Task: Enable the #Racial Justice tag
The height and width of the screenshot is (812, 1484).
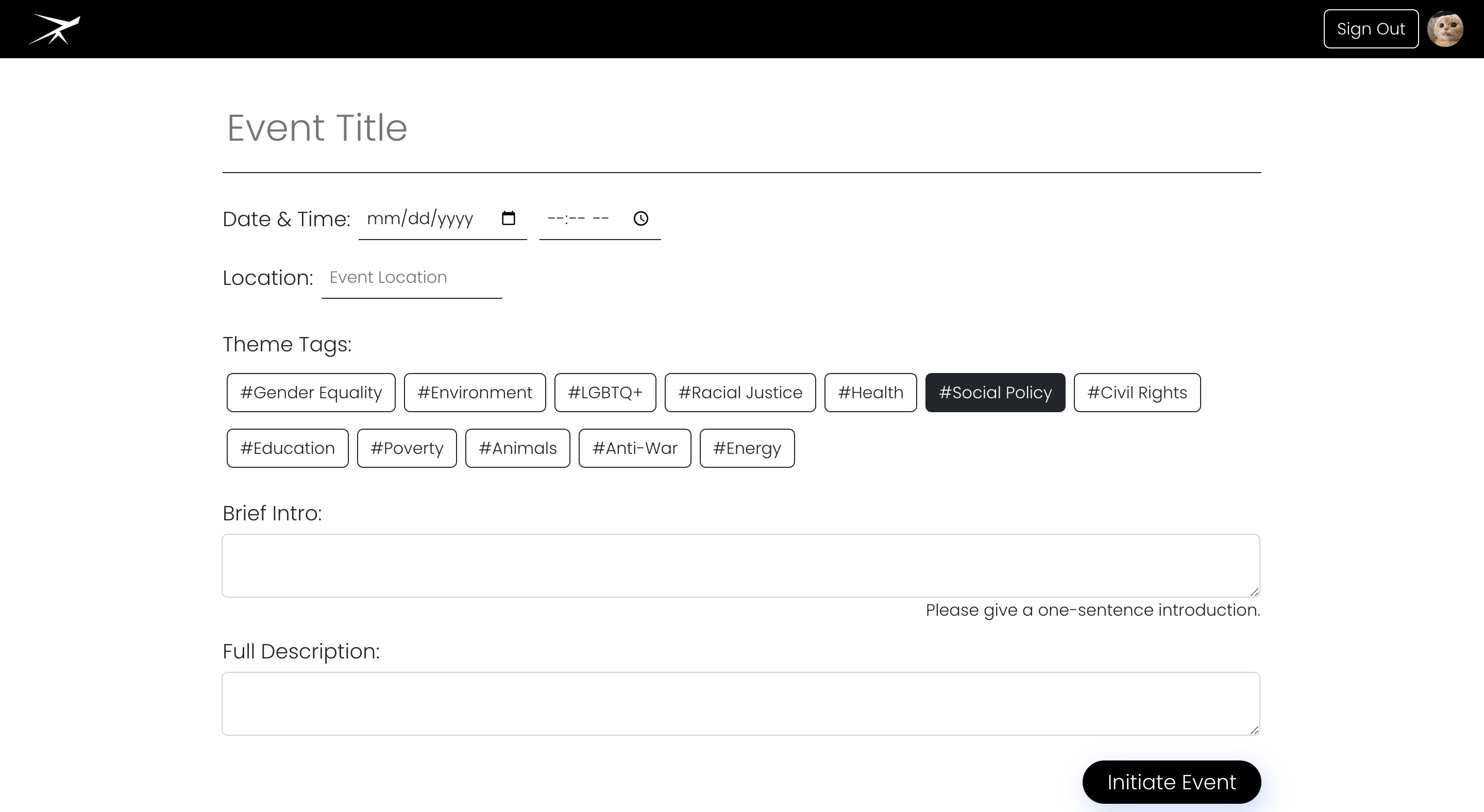Action: (740, 393)
